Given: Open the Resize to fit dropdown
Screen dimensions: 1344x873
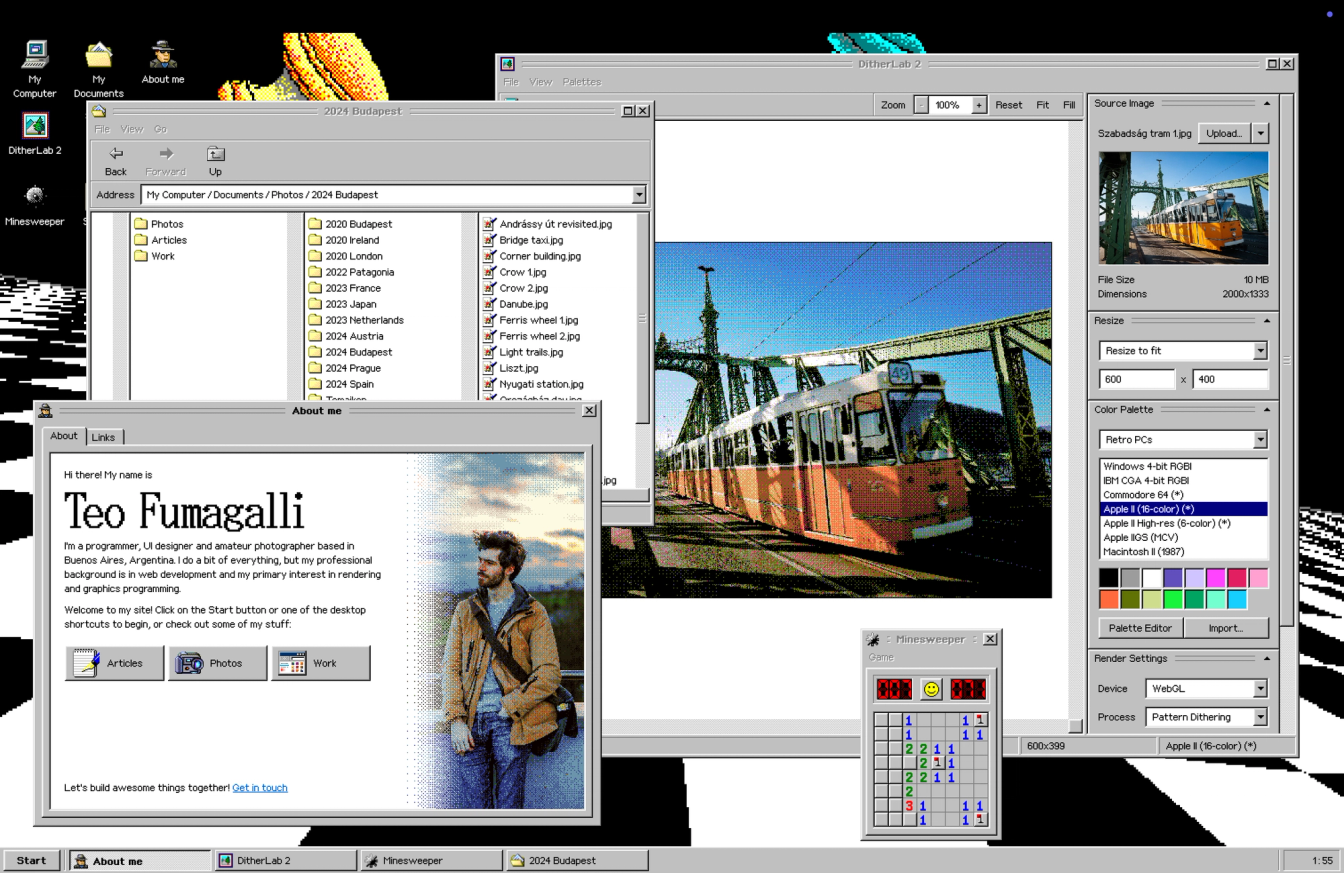Looking at the screenshot, I should tap(1259, 351).
